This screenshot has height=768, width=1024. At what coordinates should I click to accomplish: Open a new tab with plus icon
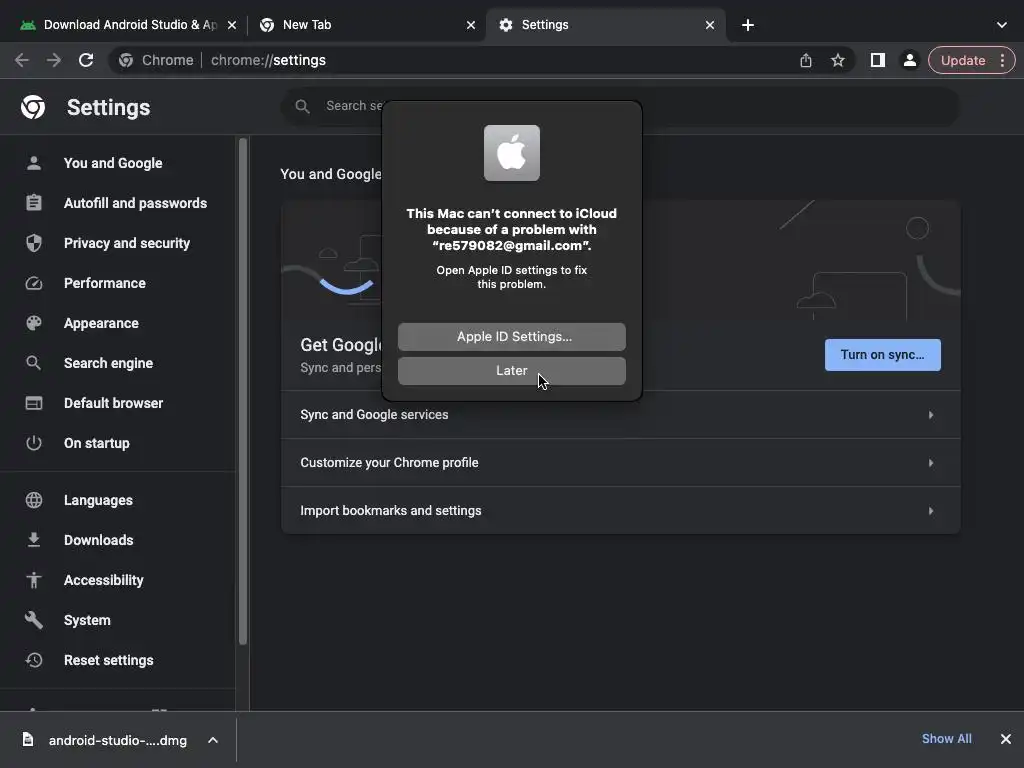(x=748, y=25)
